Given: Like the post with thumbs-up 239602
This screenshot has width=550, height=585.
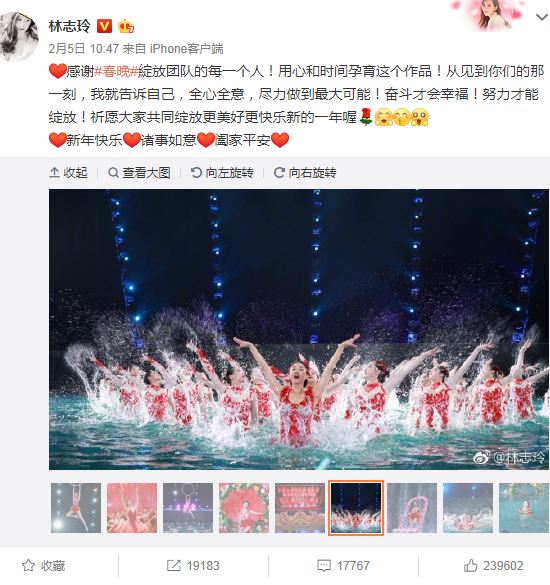Looking at the screenshot, I should point(493,566).
